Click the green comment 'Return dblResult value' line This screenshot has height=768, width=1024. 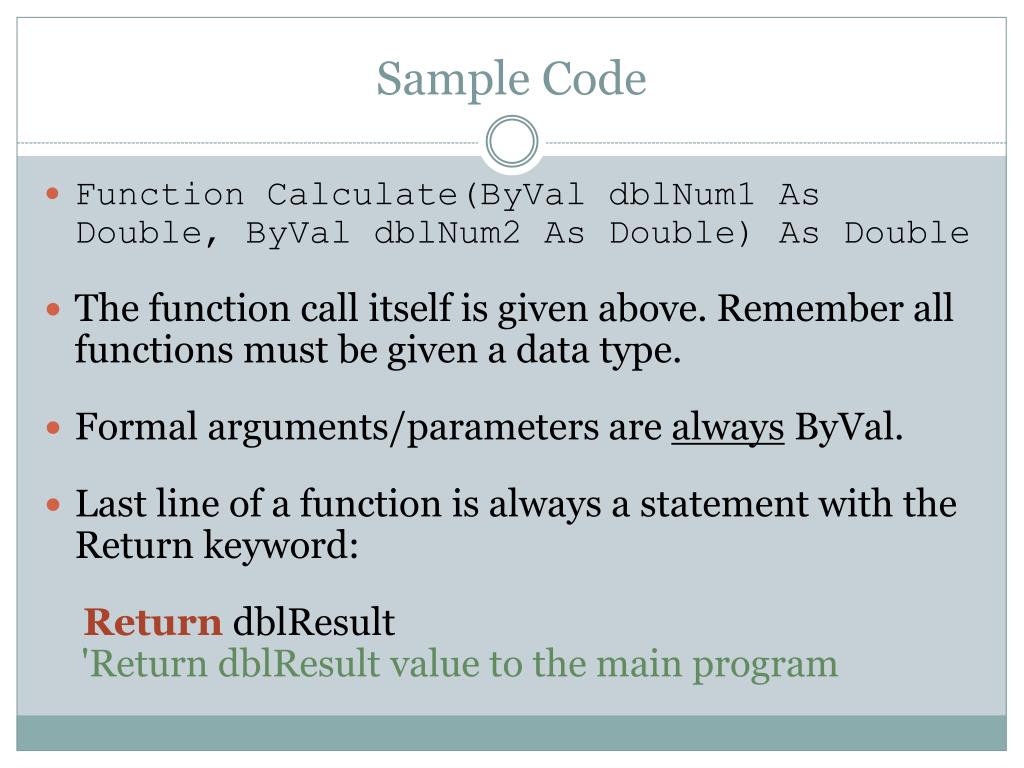(459, 665)
